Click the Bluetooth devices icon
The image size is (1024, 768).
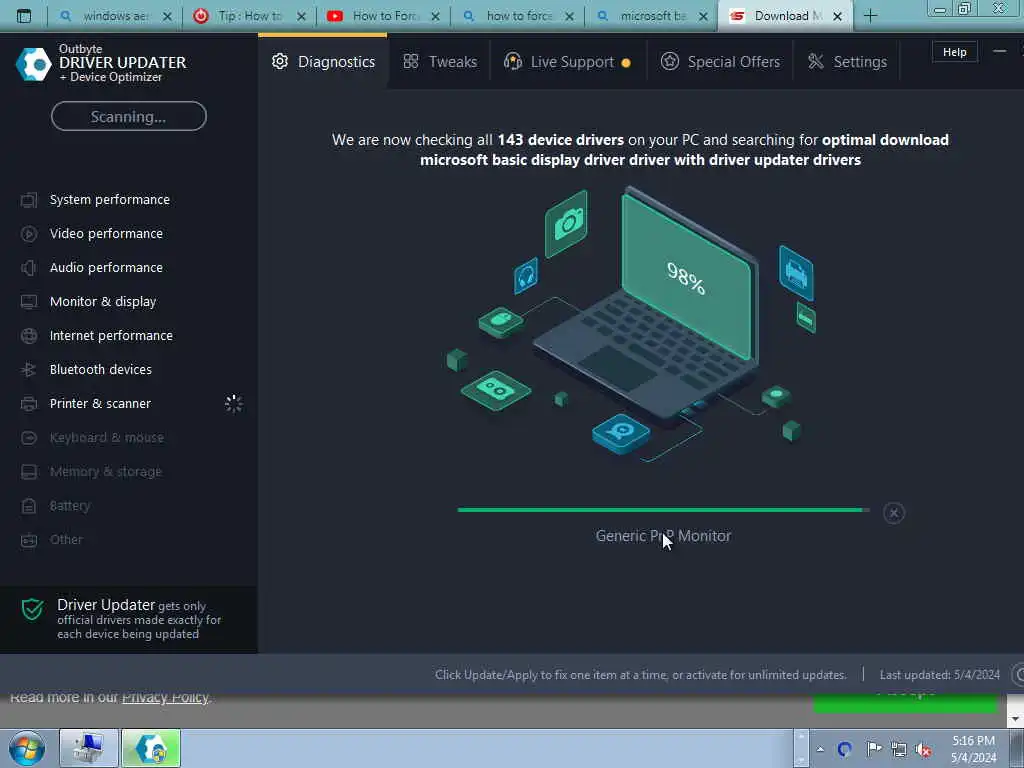point(29,370)
